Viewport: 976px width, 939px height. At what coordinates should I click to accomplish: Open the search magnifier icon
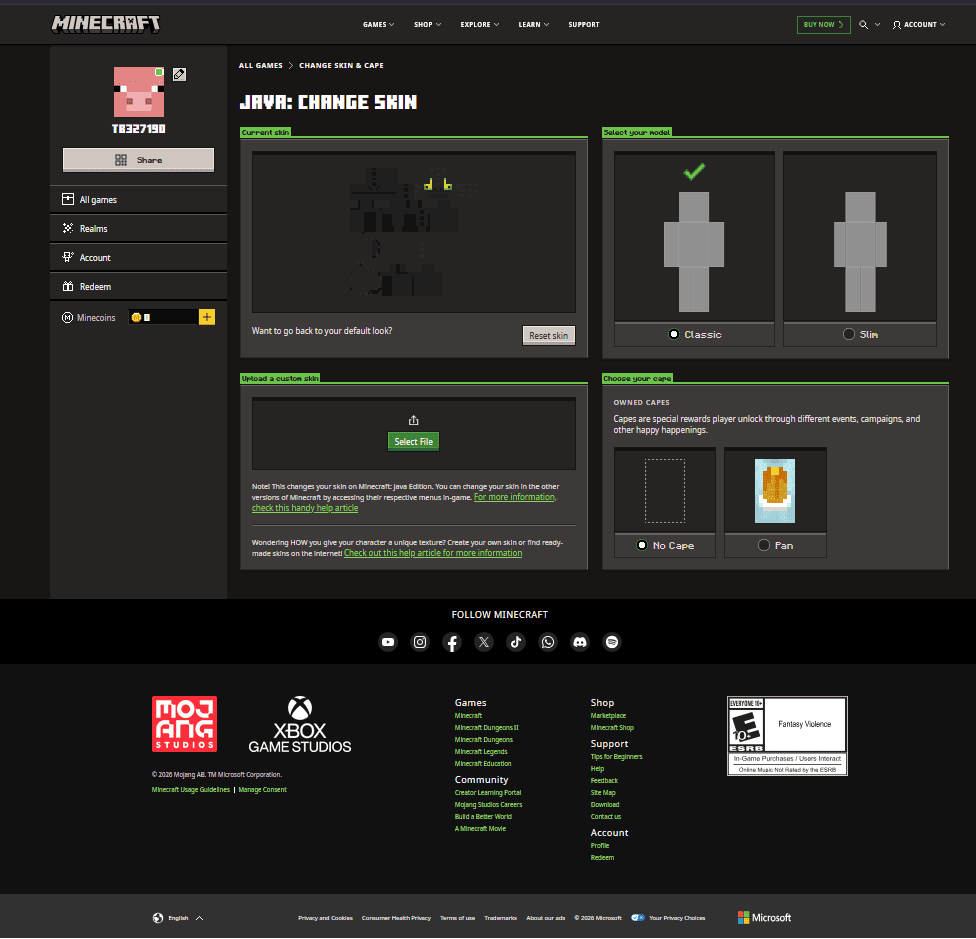coord(863,25)
